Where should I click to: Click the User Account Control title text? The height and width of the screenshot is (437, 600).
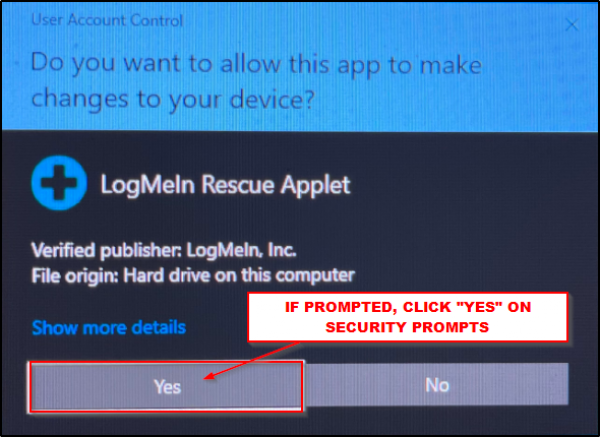tap(107, 20)
